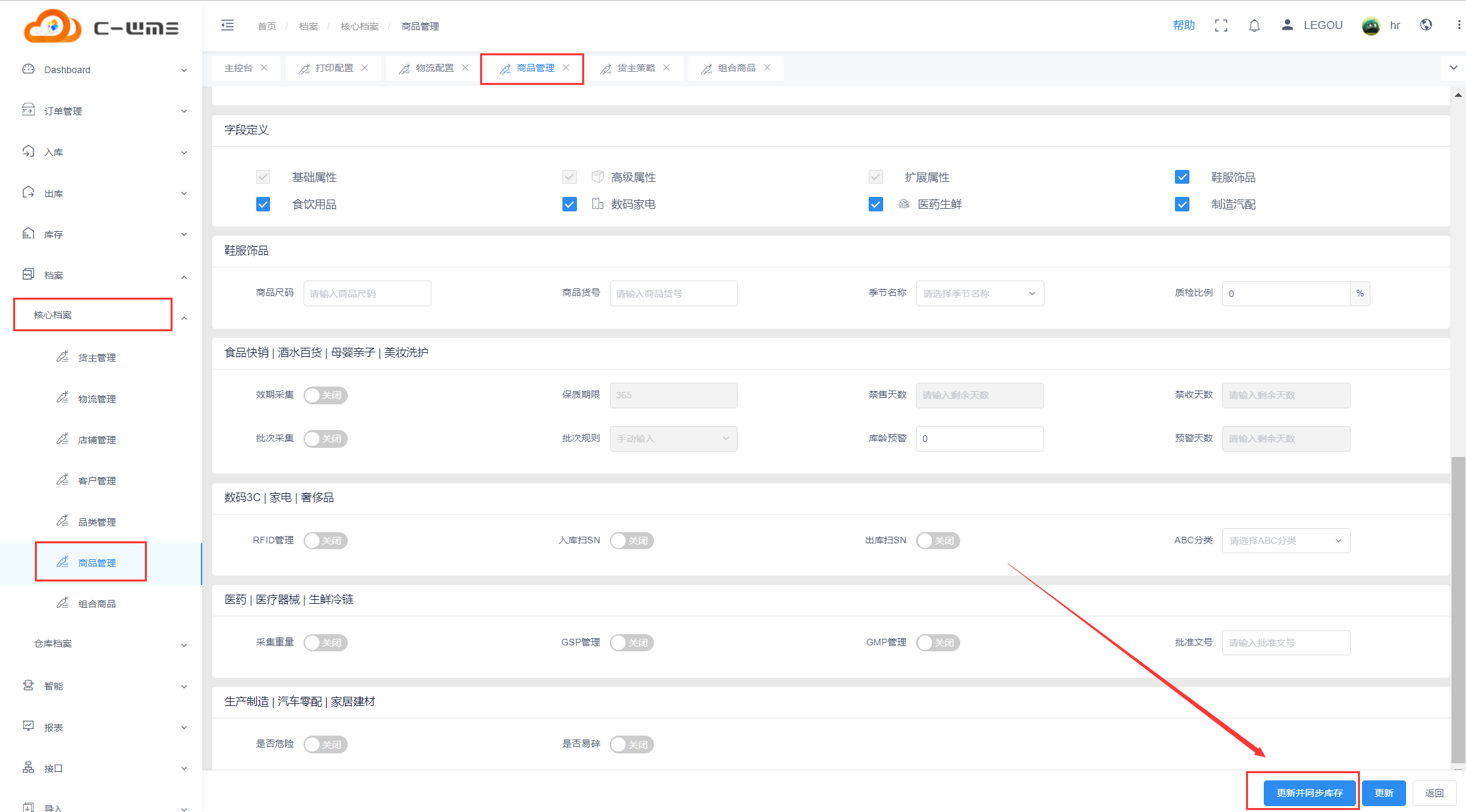Collapse the sidebar menu hamburger icon
1466x812 pixels.
coord(227,26)
